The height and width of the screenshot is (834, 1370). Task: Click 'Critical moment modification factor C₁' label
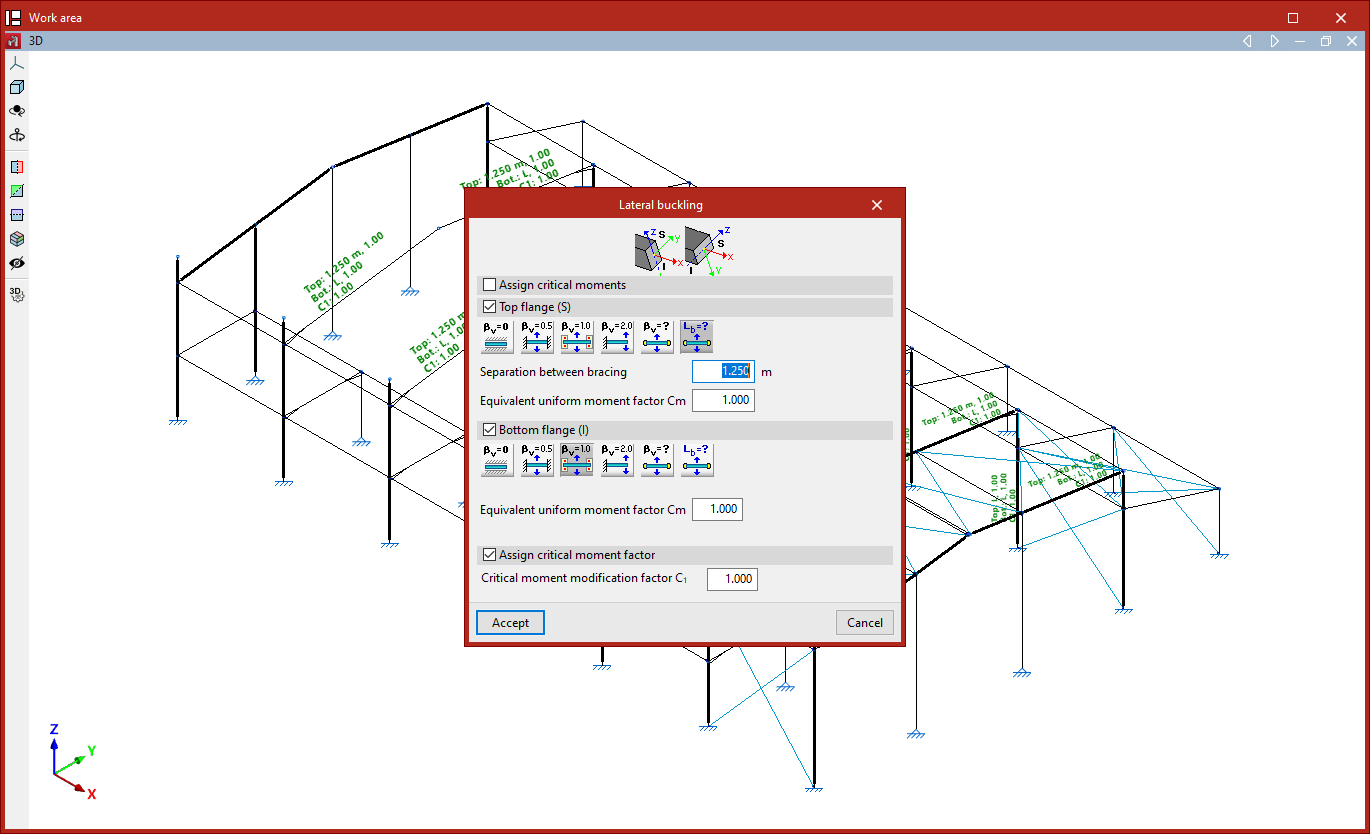pos(585,579)
